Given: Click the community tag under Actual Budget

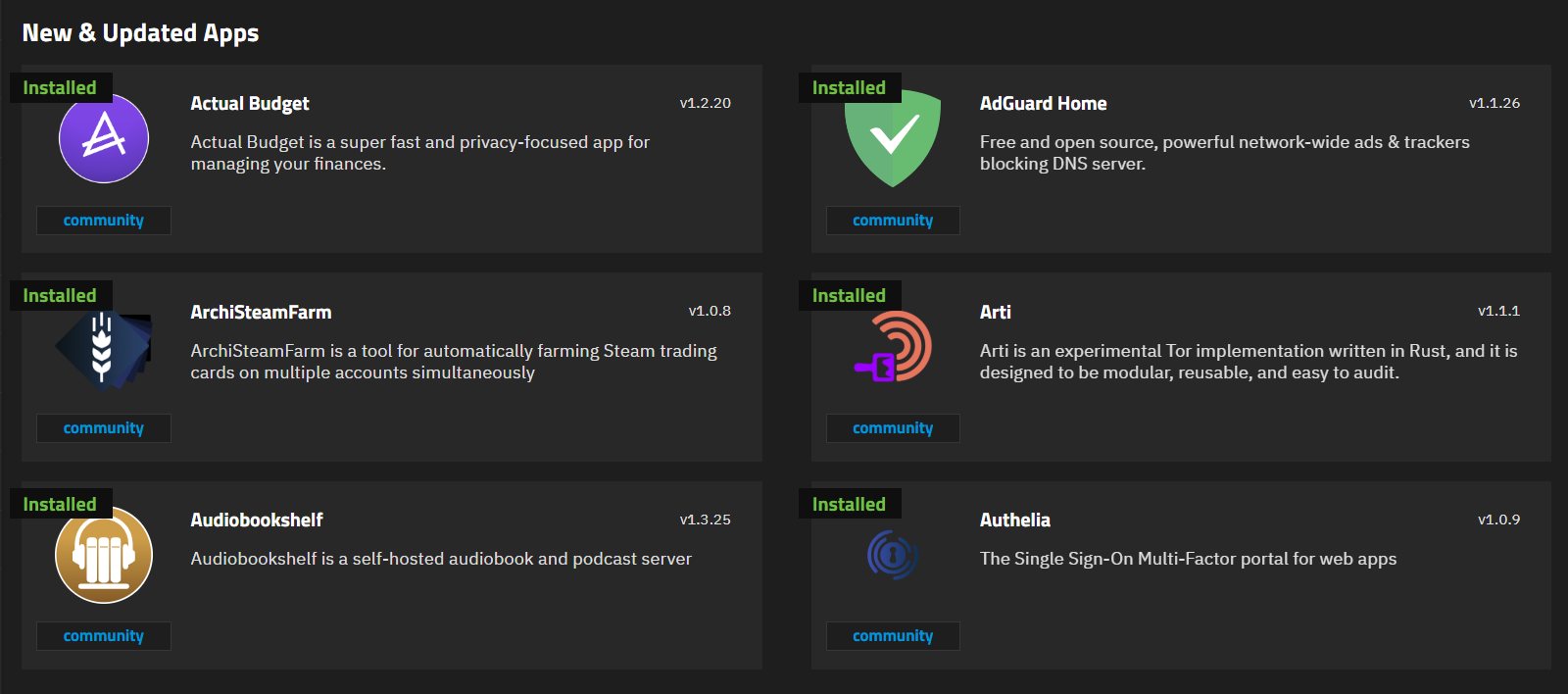Looking at the screenshot, I should pos(104,221).
